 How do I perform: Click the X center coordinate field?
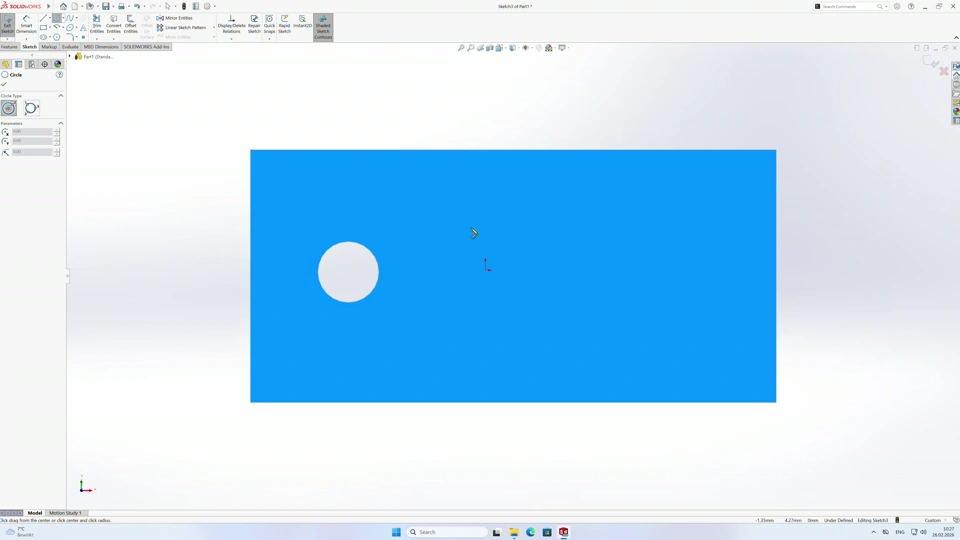click(32, 132)
